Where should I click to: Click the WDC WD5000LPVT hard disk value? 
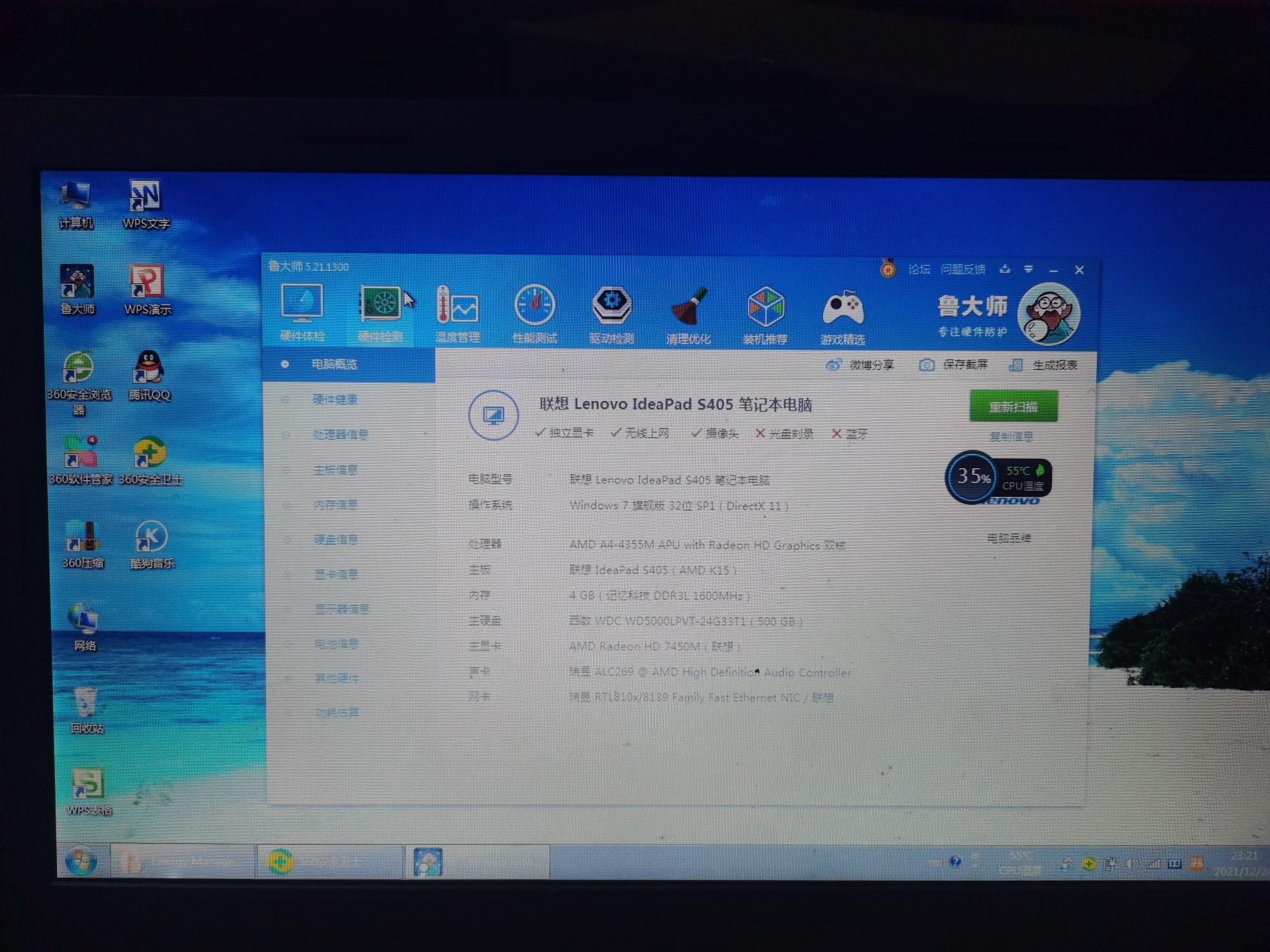pyautogui.click(x=686, y=621)
